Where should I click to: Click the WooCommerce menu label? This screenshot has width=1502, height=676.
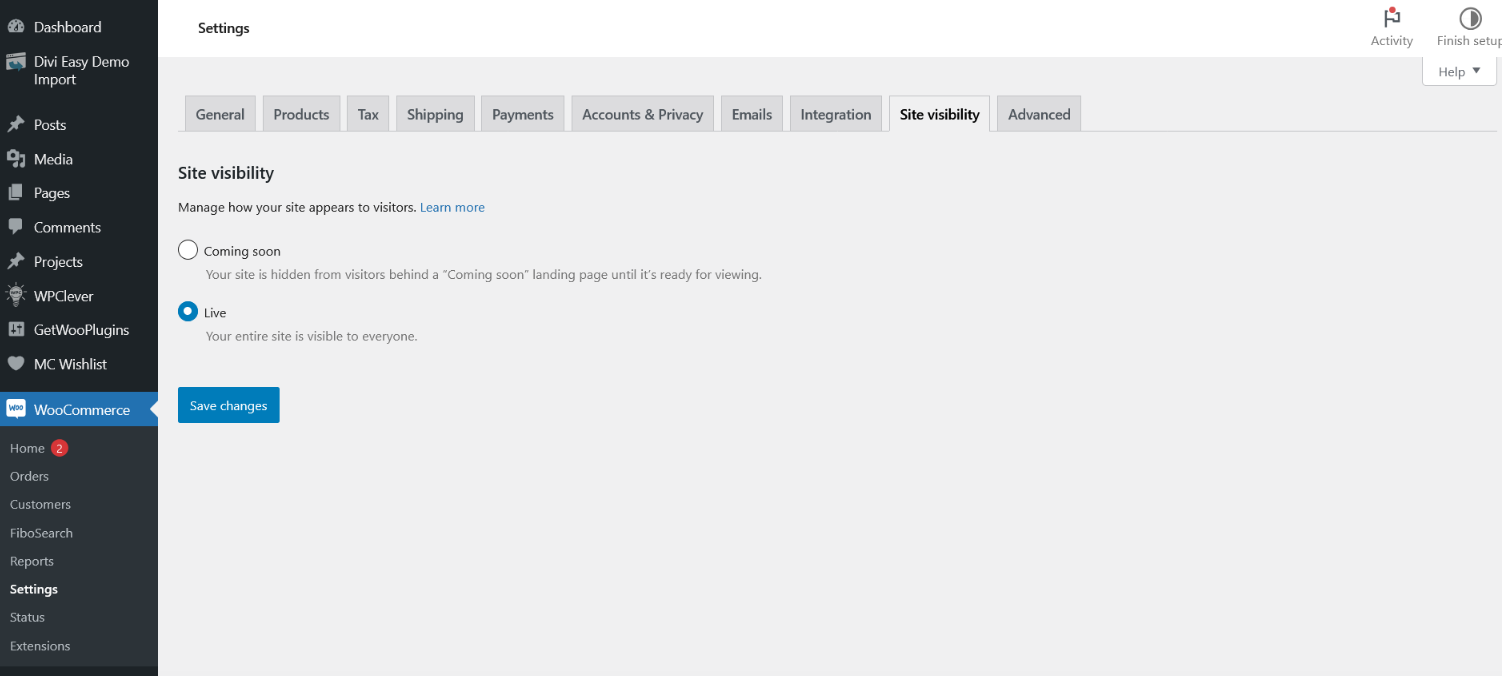point(82,409)
